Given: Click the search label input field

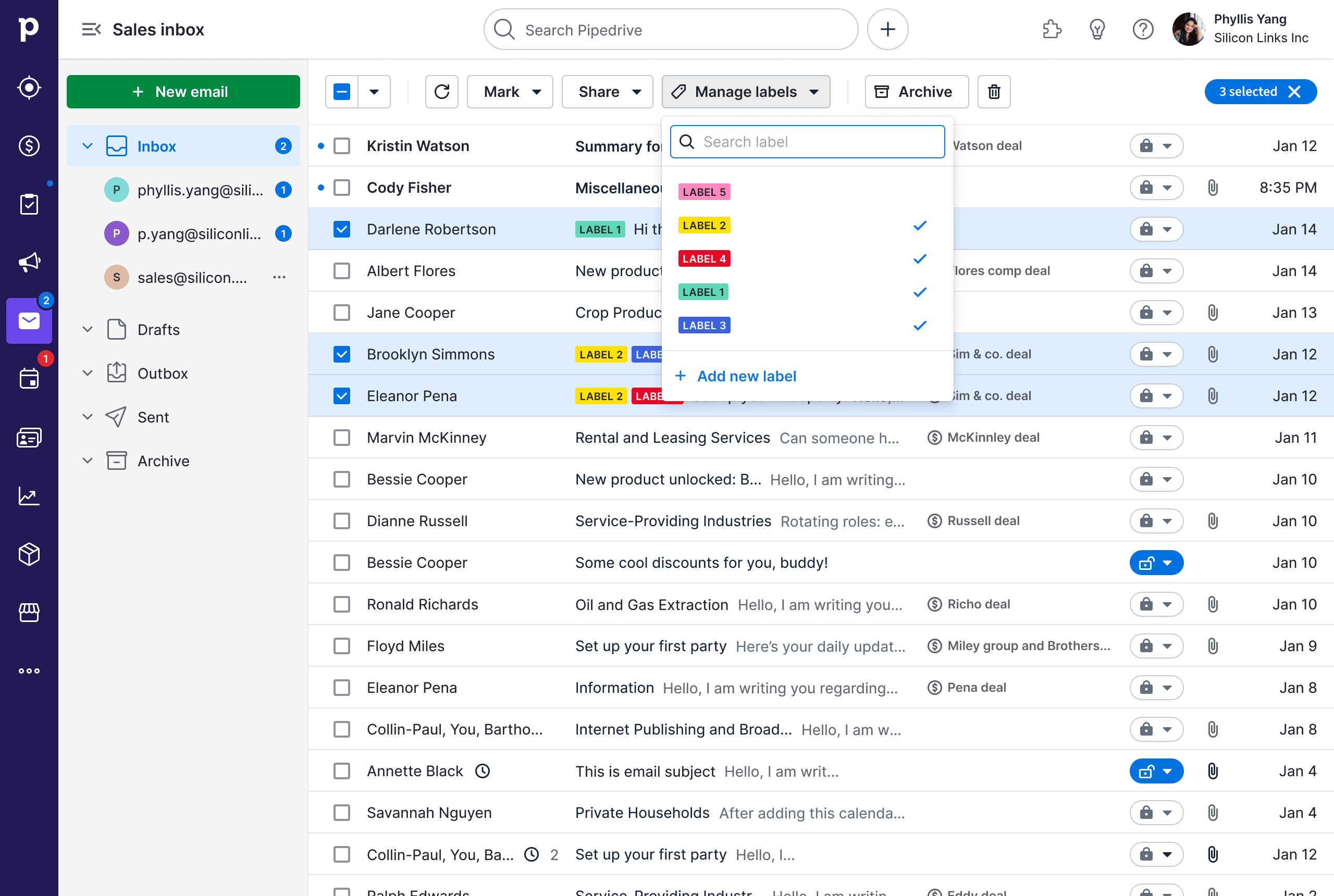Looking at the screenshot, I should 808,141.
